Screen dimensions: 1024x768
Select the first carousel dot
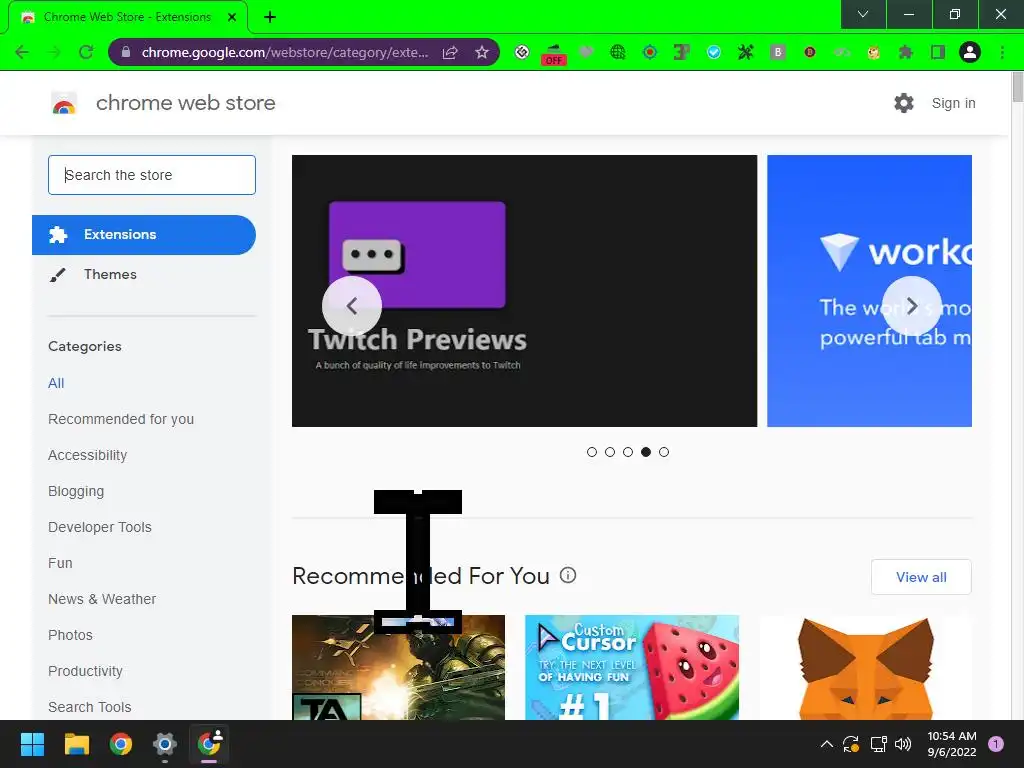[x=592, y=452]
